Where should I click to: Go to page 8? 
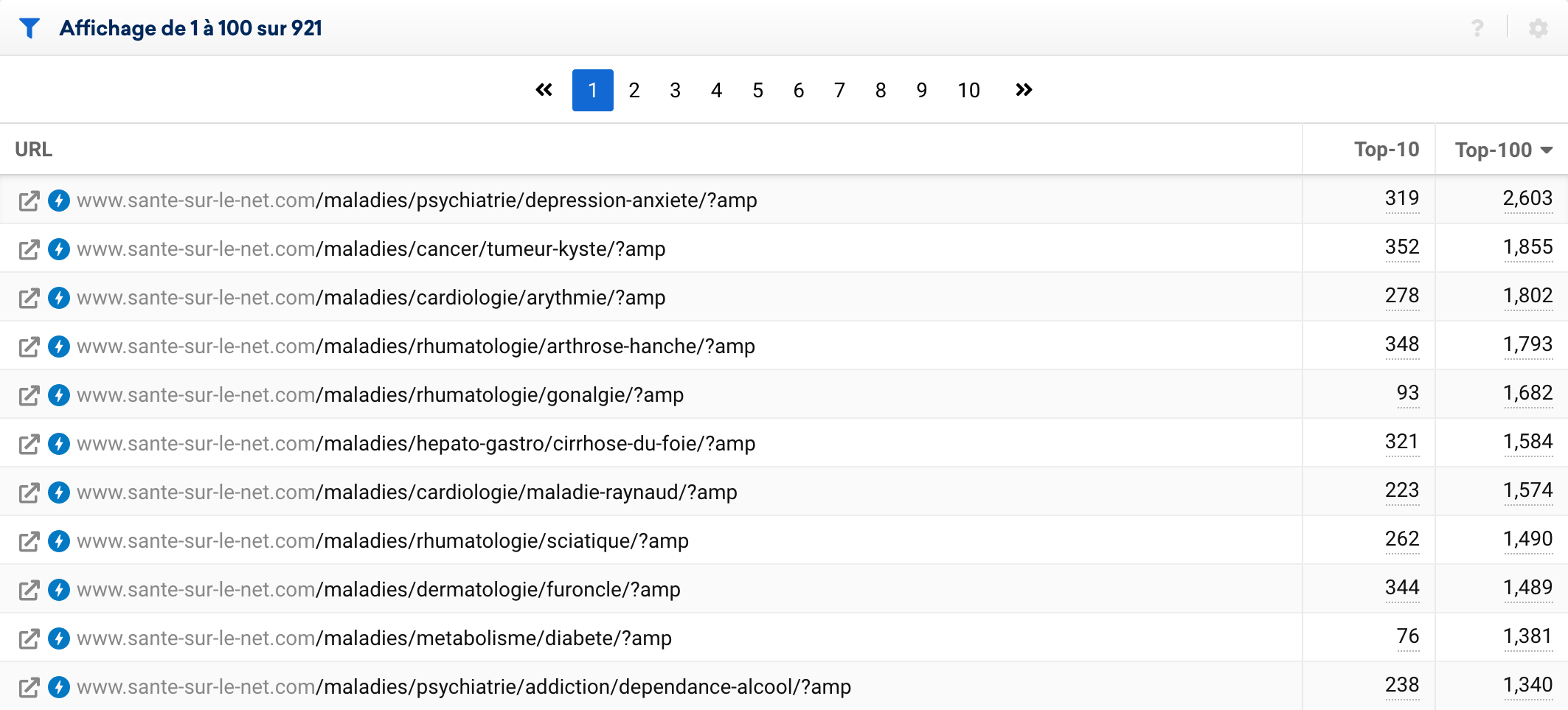pos(881,90)
